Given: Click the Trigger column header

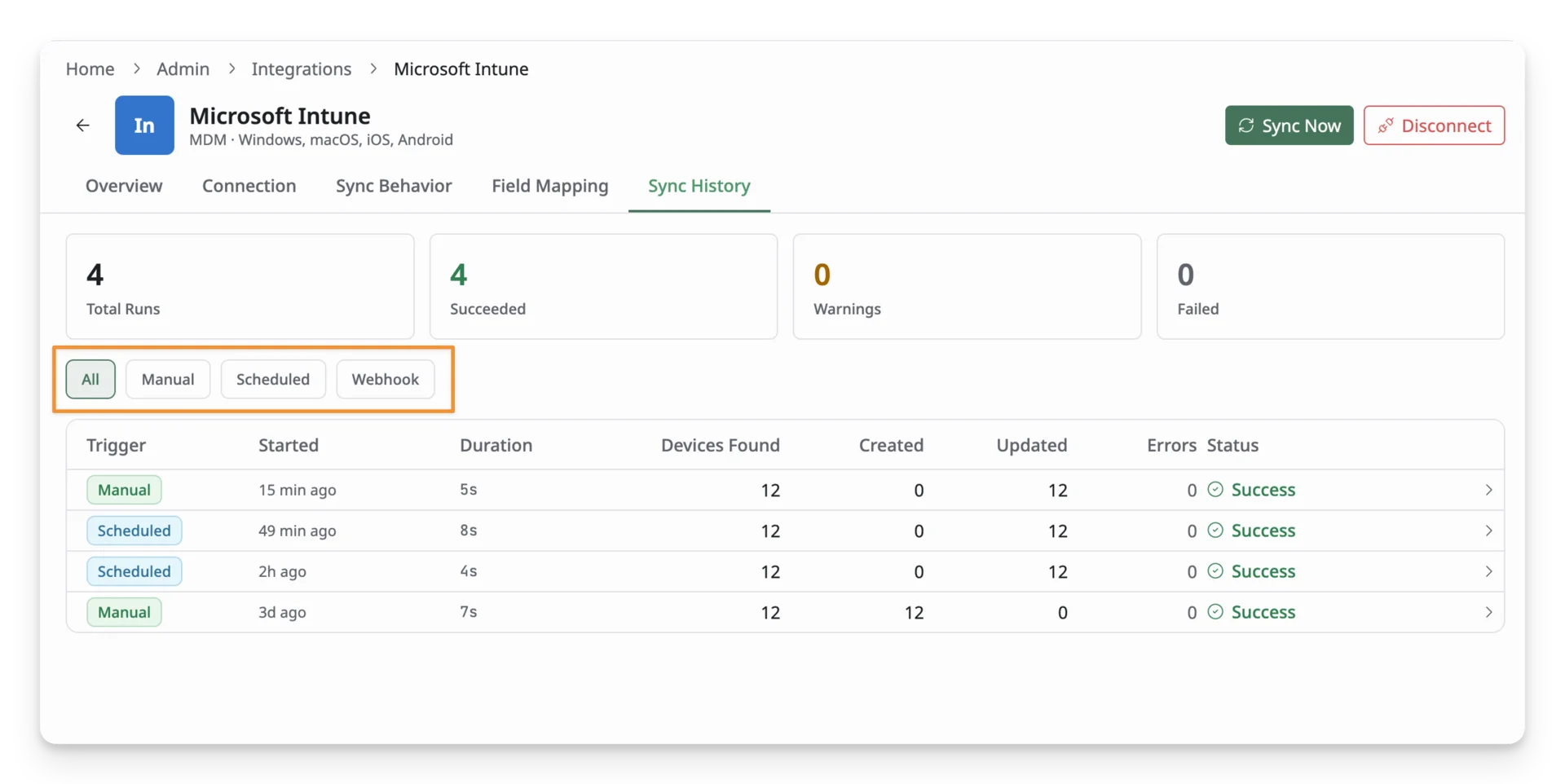Looking at the screenshot, I should [117, 445].
